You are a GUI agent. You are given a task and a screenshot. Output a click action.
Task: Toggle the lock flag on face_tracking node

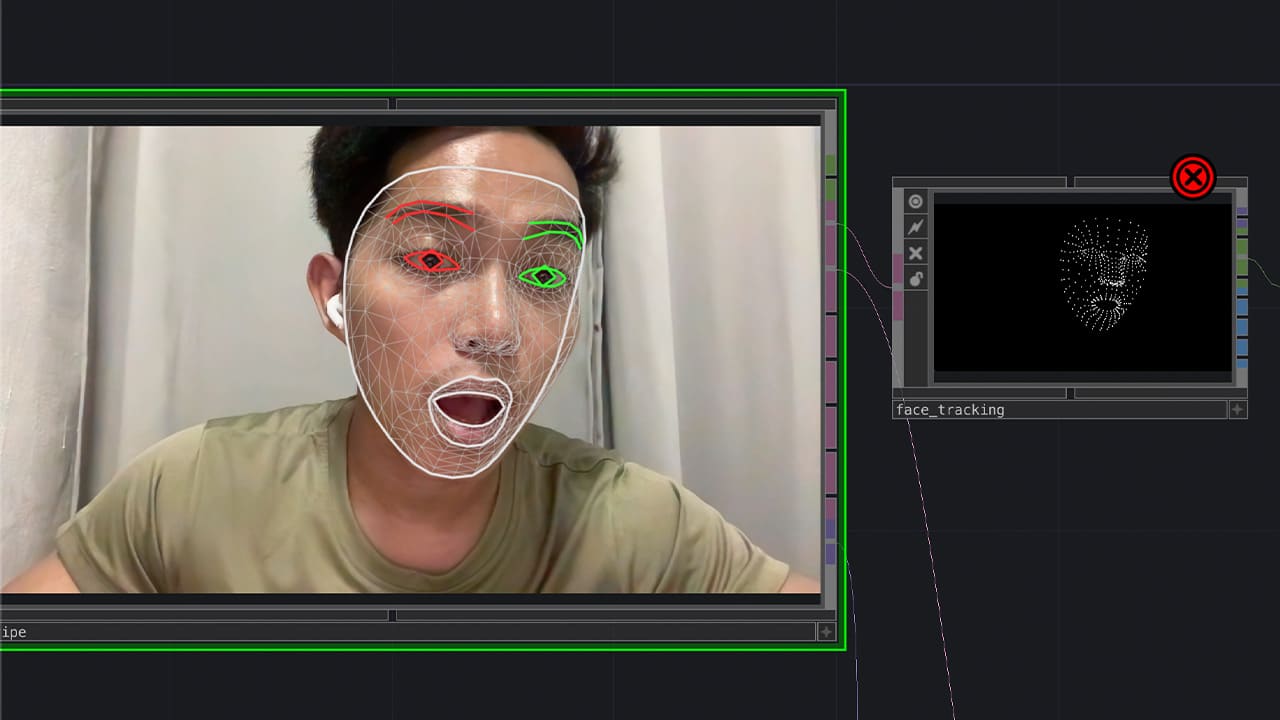(915, 278)
